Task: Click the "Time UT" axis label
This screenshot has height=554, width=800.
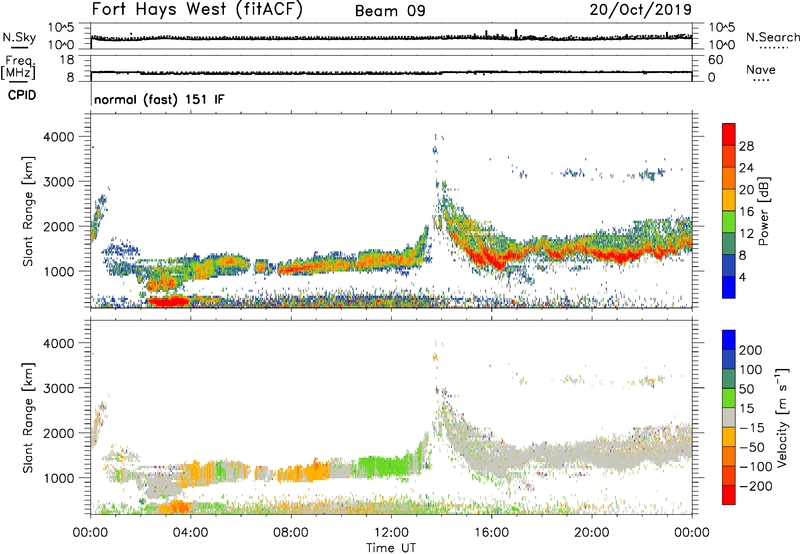Action: (391, 548)
